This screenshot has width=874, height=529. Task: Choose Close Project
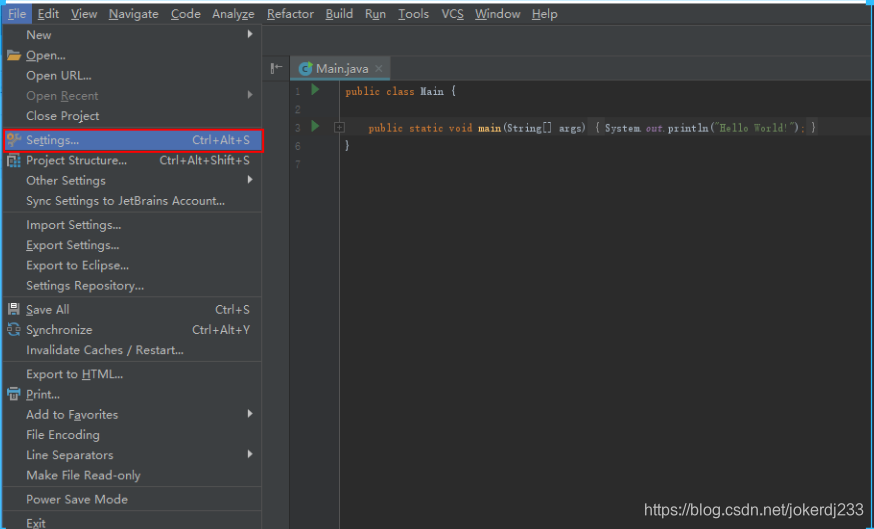pos(132,116)
